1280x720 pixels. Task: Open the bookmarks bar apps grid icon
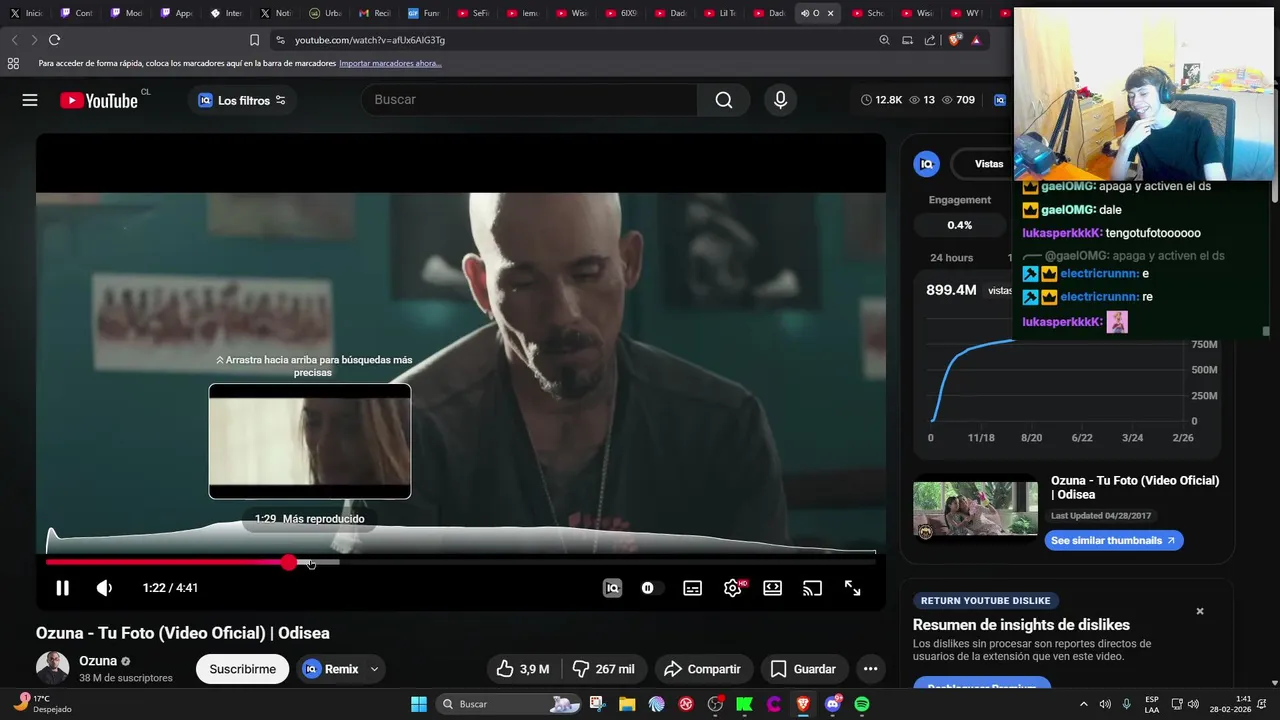pos(13,63)
